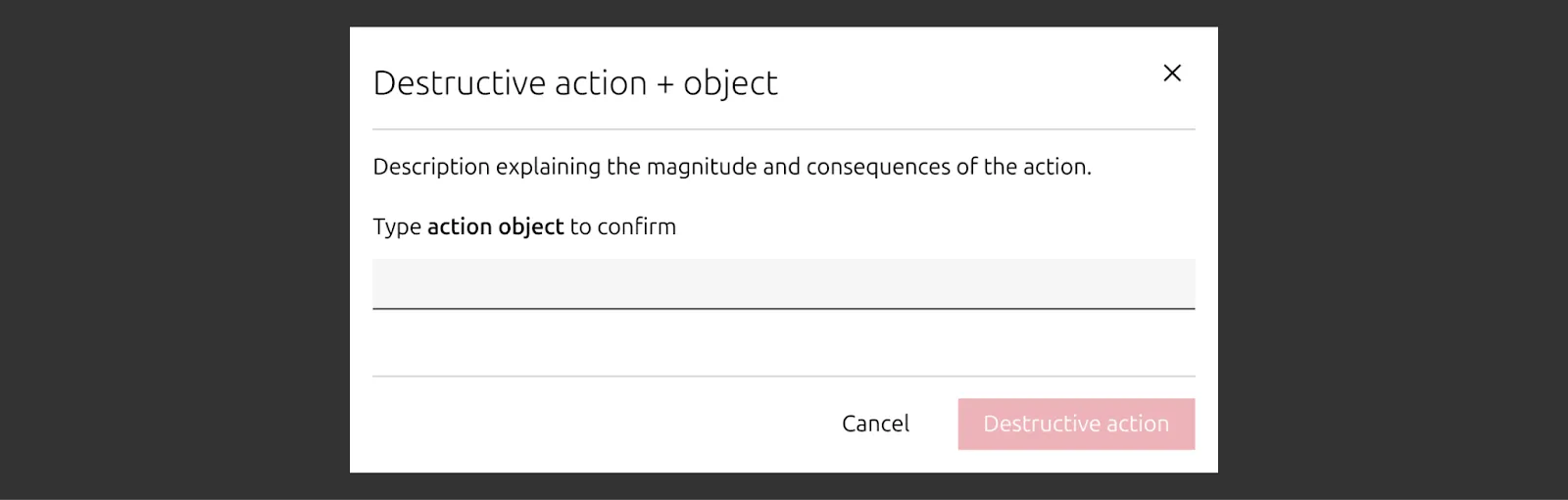Click the bold "action object" text
Image resolution: width=1568 pixels, height=500 pixels.
(495, 226)
